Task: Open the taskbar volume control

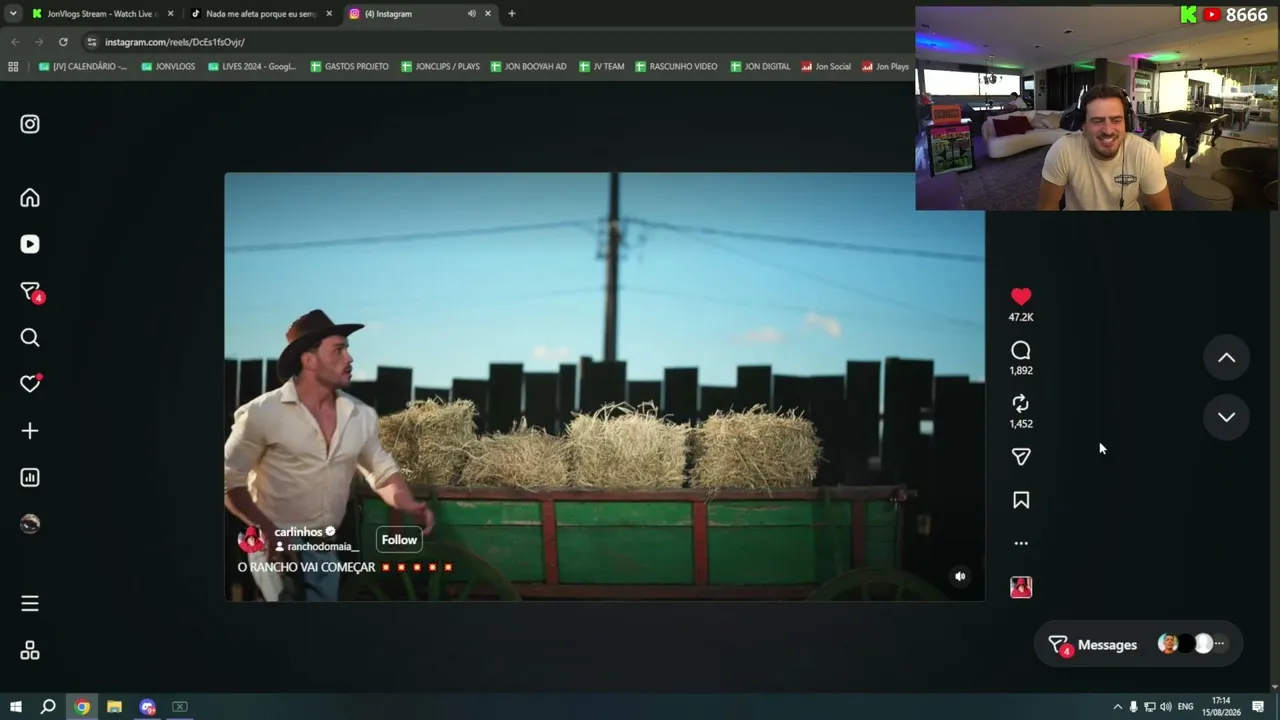Action: [1165, 707]
